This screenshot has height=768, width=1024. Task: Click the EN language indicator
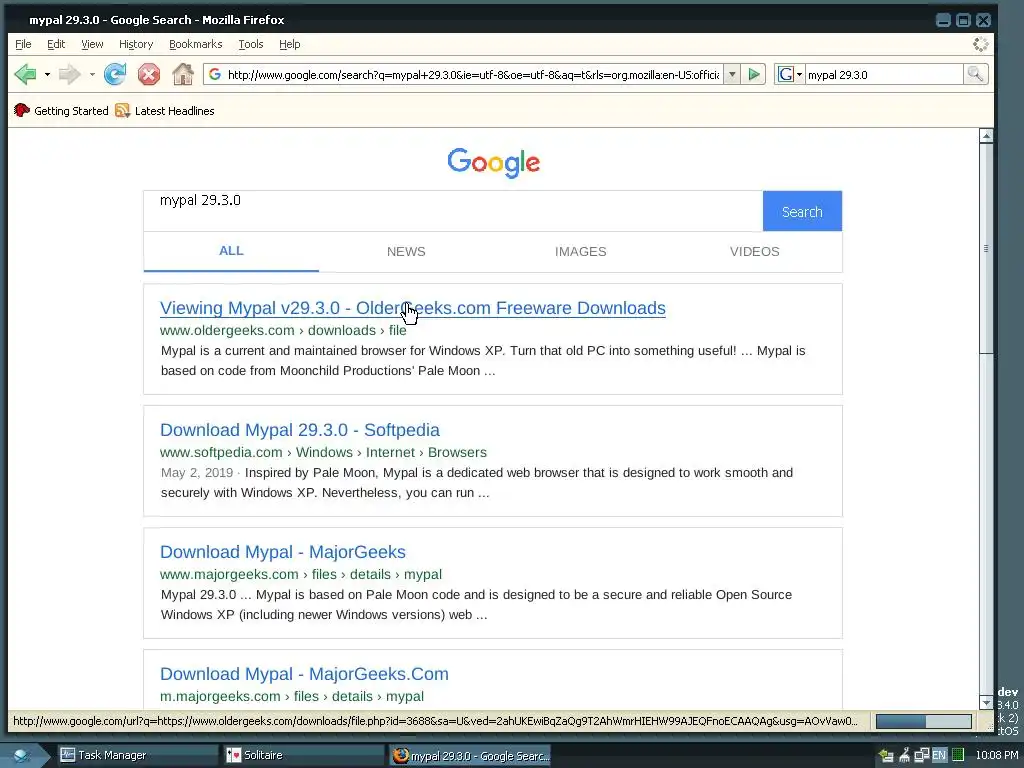939,756
